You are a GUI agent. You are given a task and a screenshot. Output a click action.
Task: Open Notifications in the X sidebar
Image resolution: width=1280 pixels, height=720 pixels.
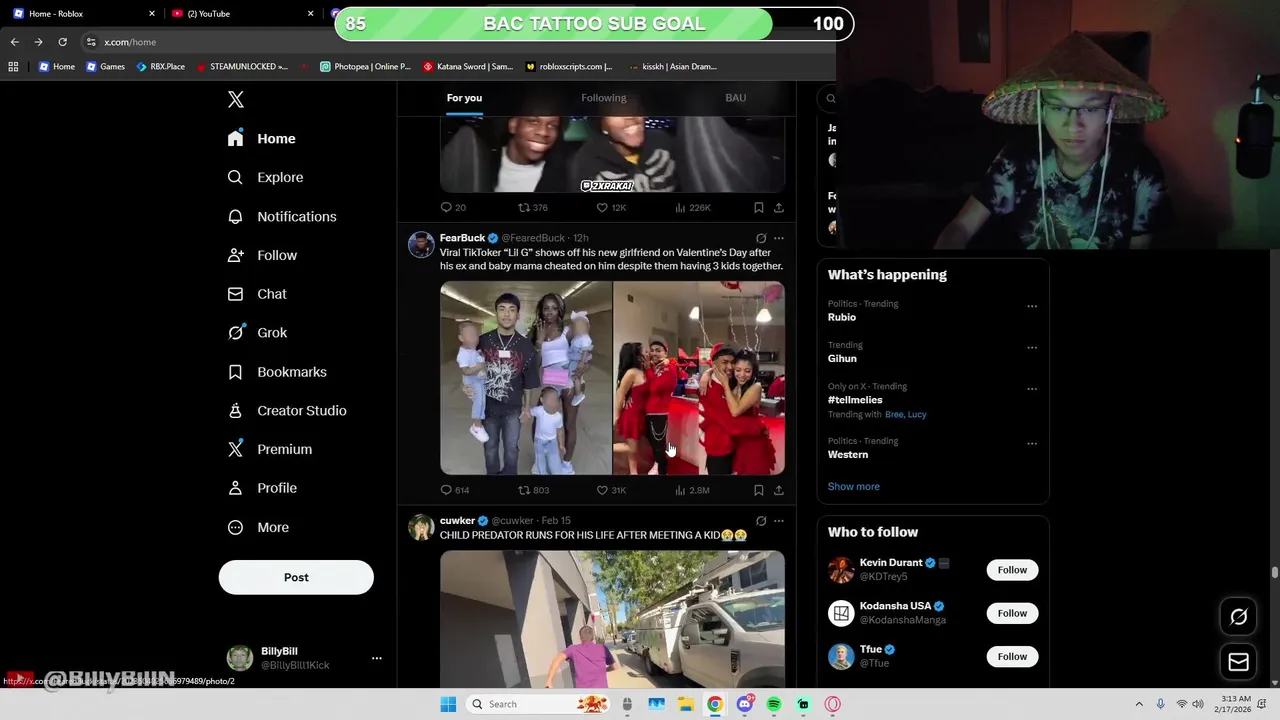point(282,216)
